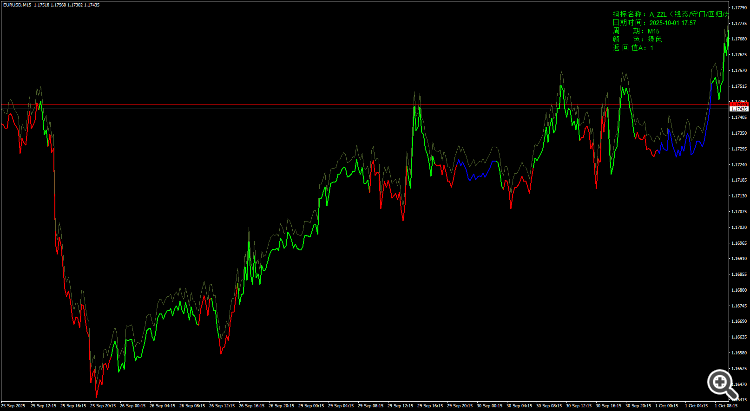Click the topmost price scale label
750x411 pixels.
click(739, 7)
